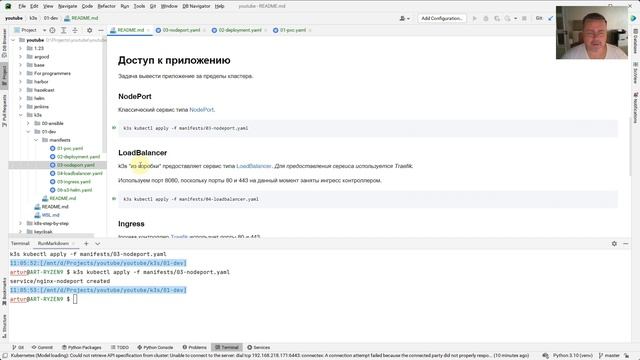Click the master branch status widget
Viewport: 640px width, 360px height.
609,356
